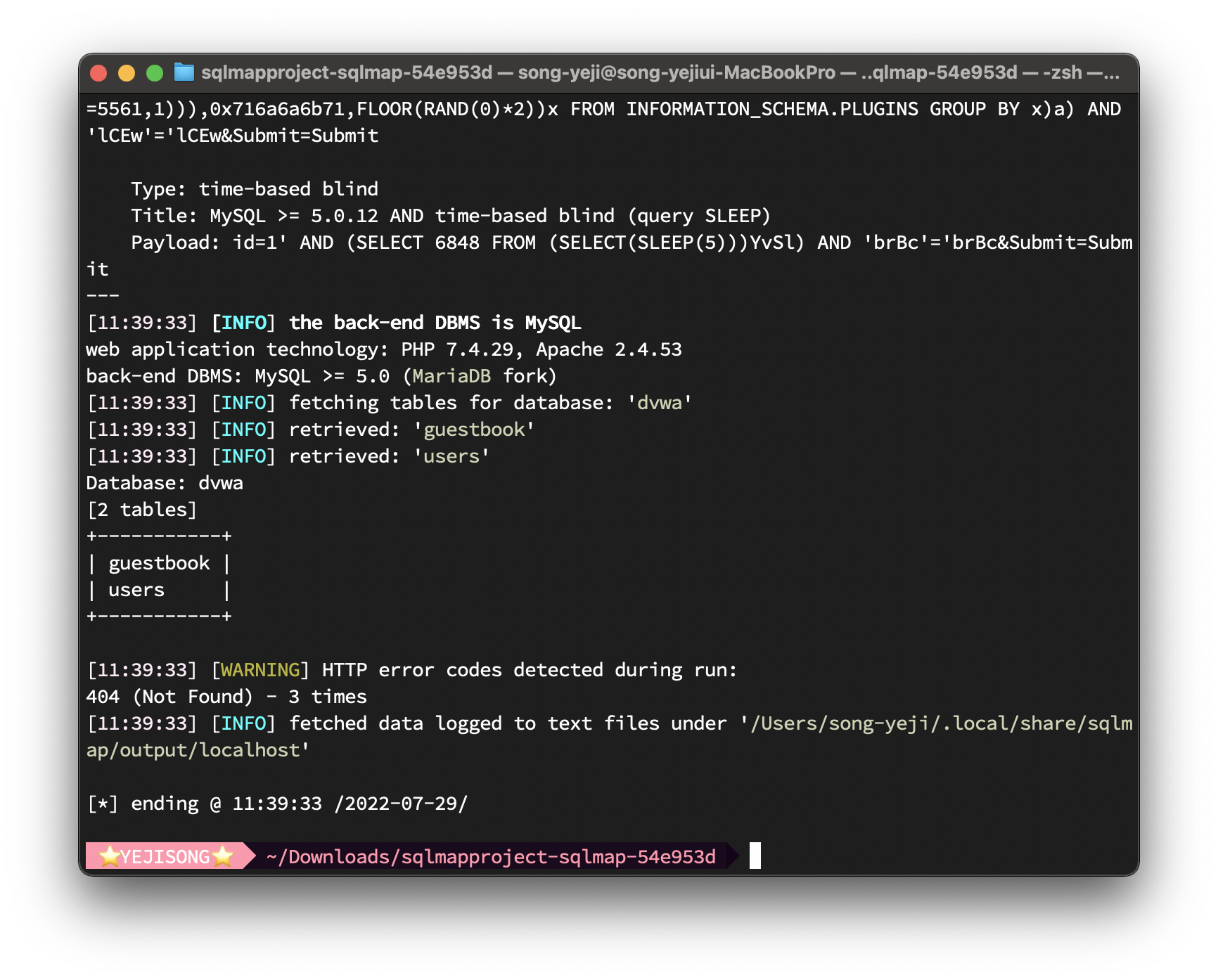Screen dimensions: 1218x980
Task: Click the 'Type: time-based blind' line
Action: tap(255, 188)
